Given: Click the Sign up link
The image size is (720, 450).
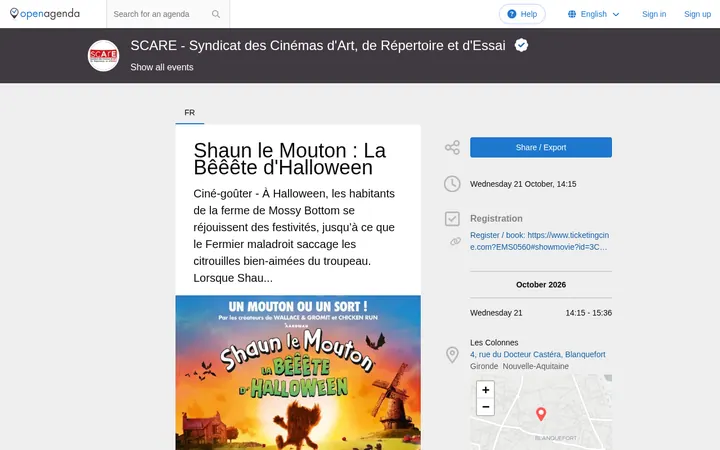Looking at the screenshot, I should click(x=697, y=14).
